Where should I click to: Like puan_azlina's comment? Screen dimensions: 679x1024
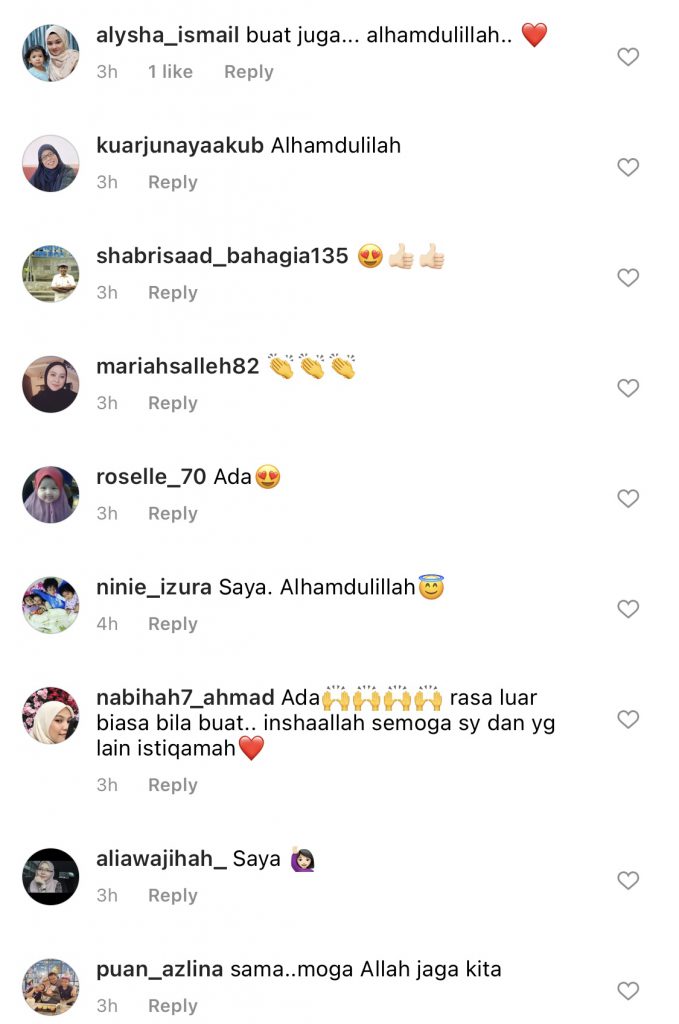click(x=627, y=991)
